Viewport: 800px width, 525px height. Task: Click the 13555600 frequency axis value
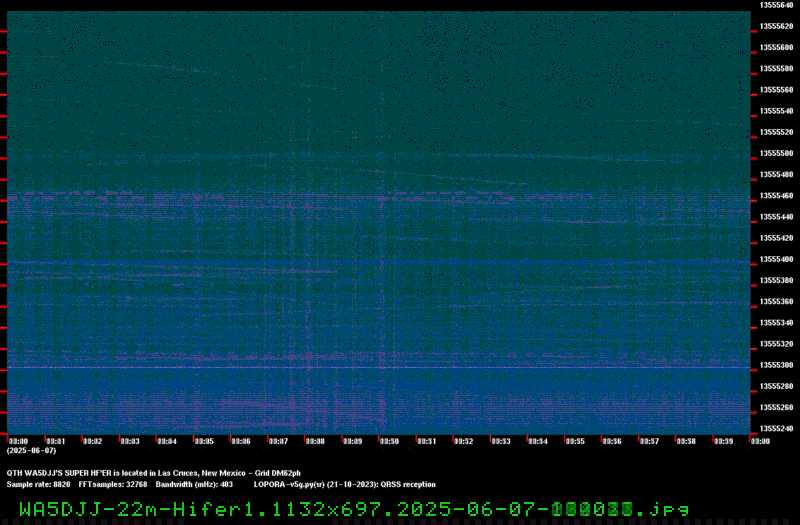777,47
